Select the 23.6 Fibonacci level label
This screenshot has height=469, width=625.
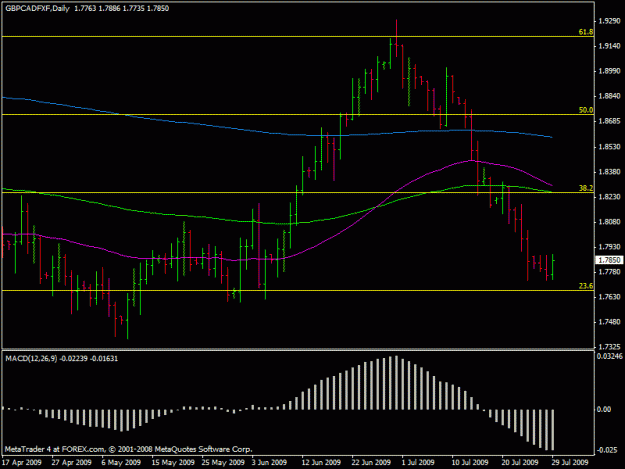tap(586, 286)
